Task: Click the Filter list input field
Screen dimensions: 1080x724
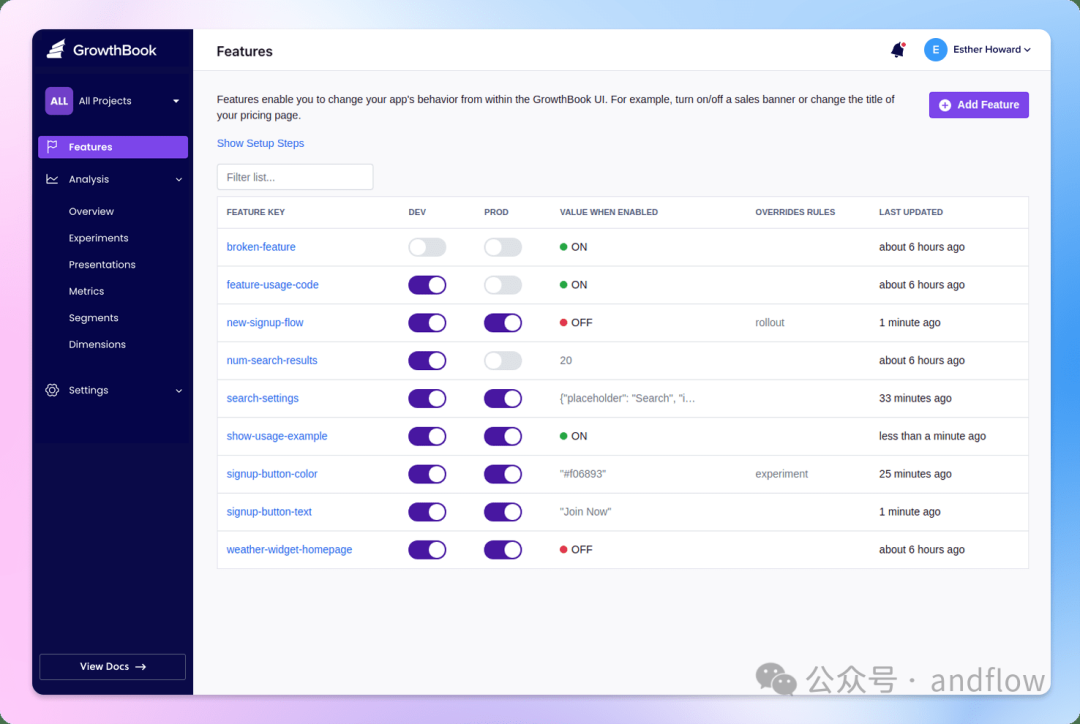Action: [x=295, y=177]
